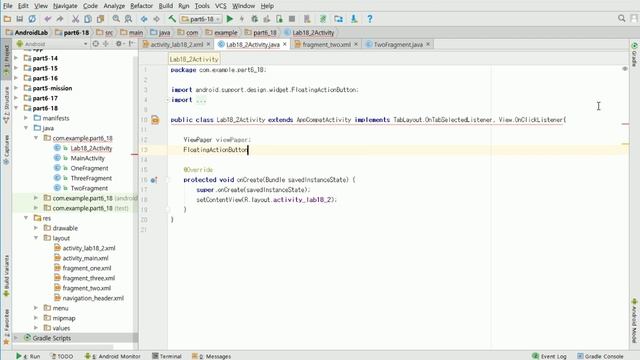Expand the values folder

pyautogui.click(x=36, y=328)
